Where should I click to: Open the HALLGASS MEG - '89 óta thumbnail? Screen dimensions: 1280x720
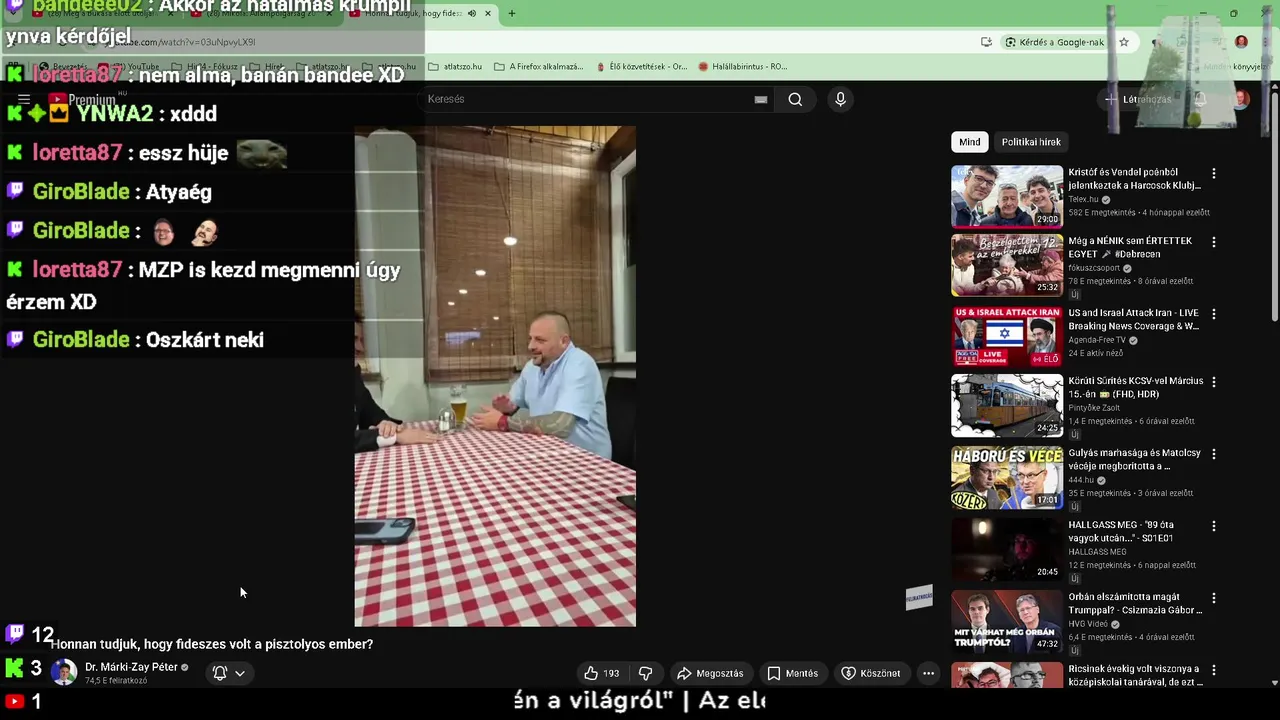tap(1007, 549)
